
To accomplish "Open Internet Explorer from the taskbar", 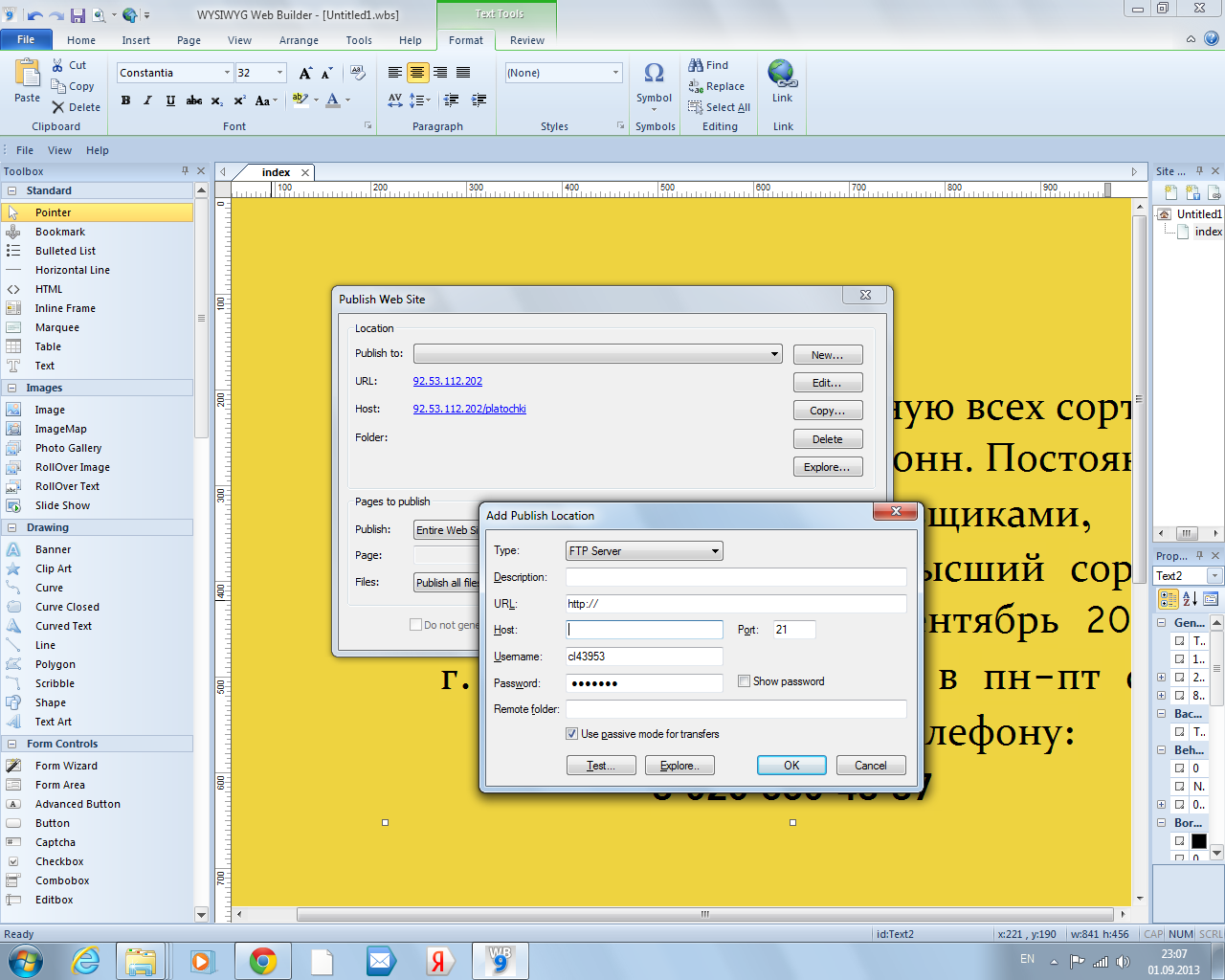I will [x=86, y=961].
